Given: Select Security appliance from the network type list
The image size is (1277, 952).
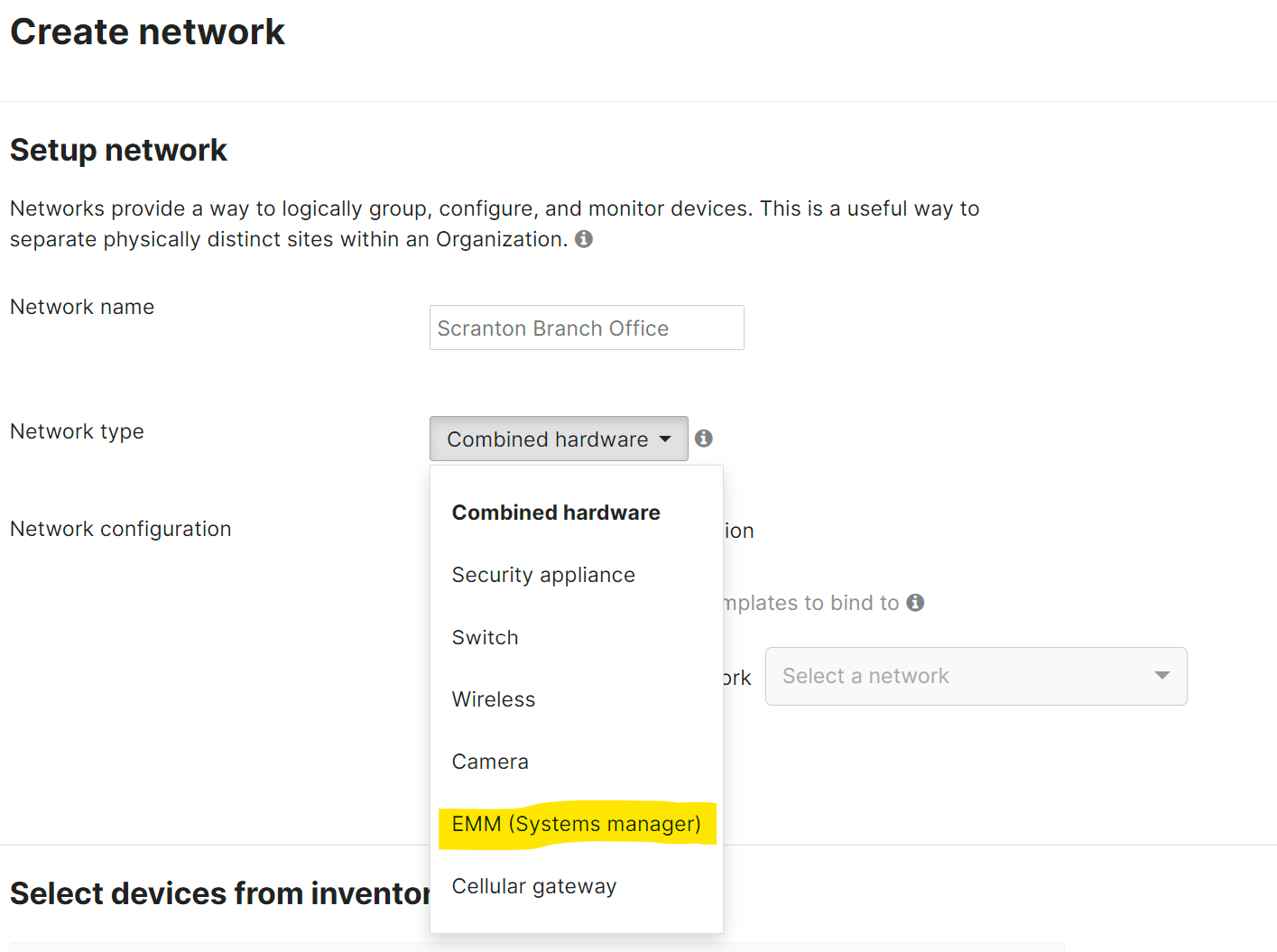Looking at the screenshot, I should tap(543, 575).
